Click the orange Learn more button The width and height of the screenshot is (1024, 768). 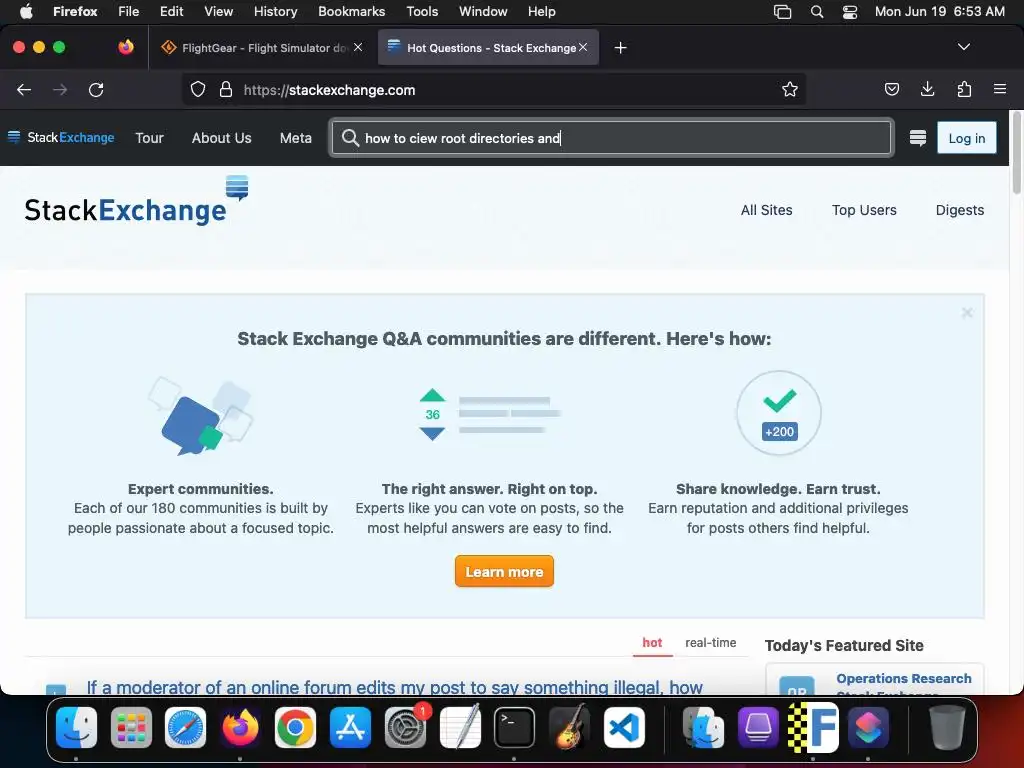pos(504,571)
